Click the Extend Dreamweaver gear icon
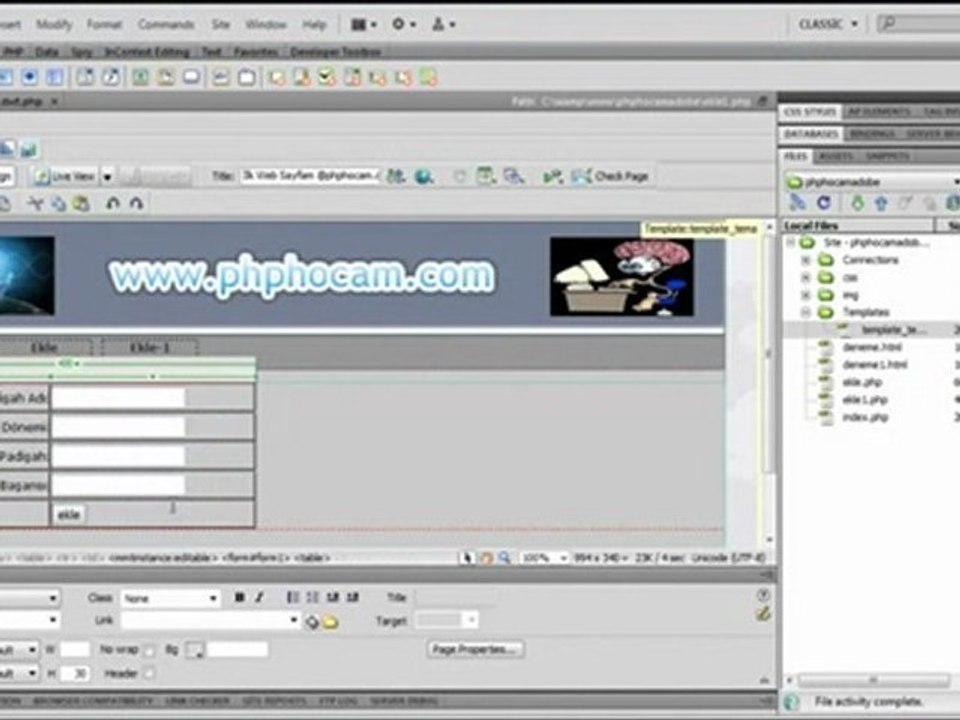Screen dimensions: 960x720 point(403,24)
